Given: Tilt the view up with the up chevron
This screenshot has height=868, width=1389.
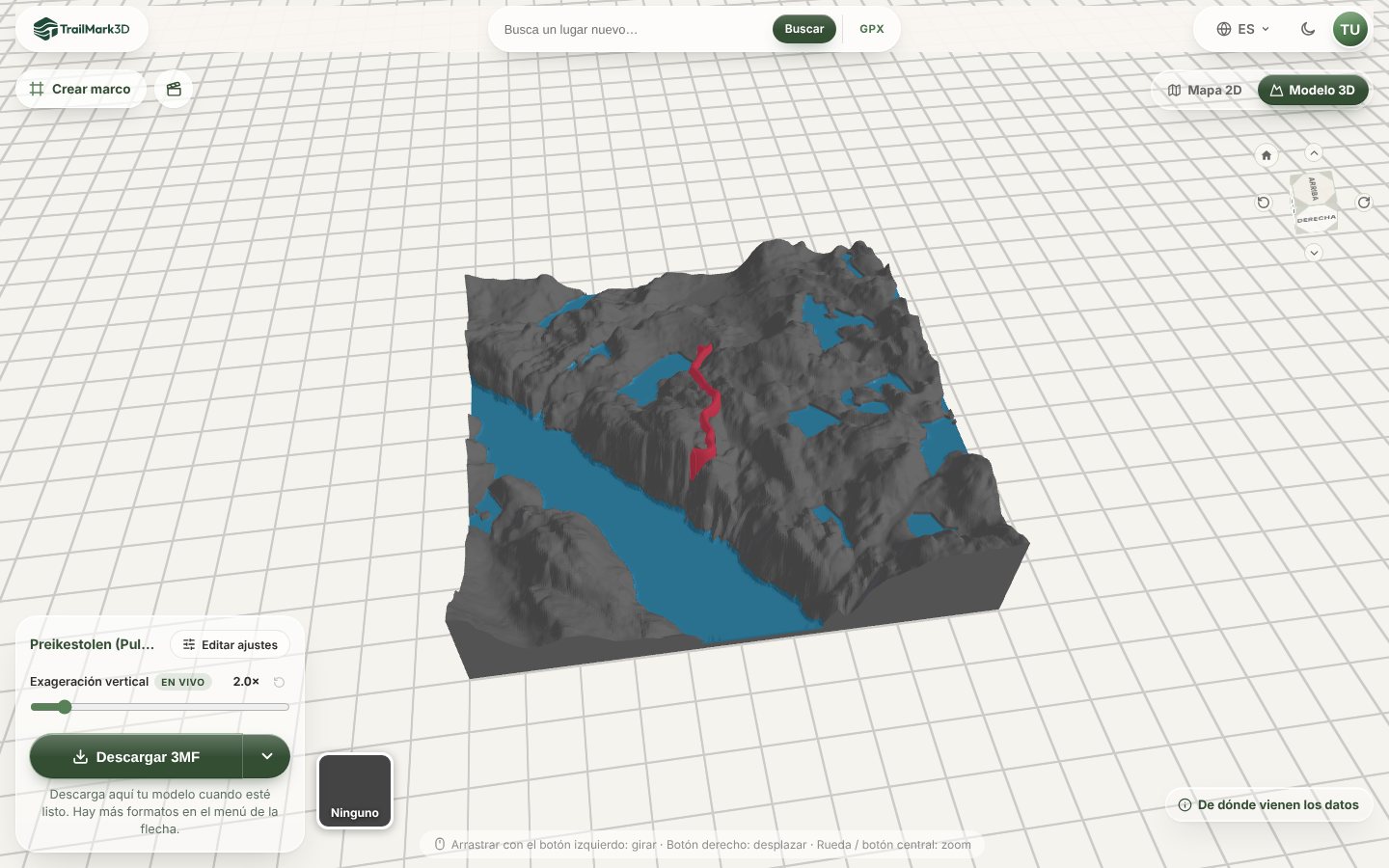Looking at the screenshot, I should [1314, 153].
